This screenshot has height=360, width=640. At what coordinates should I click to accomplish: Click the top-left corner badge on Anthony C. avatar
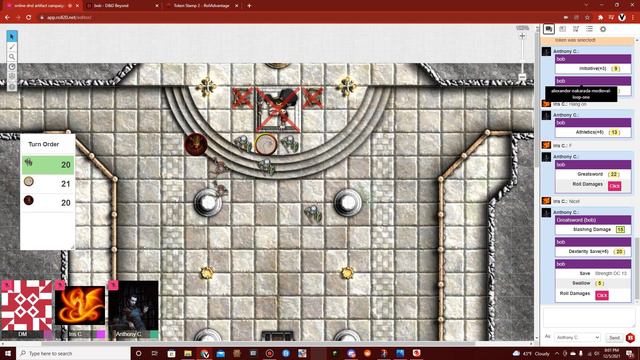(113, 285)
